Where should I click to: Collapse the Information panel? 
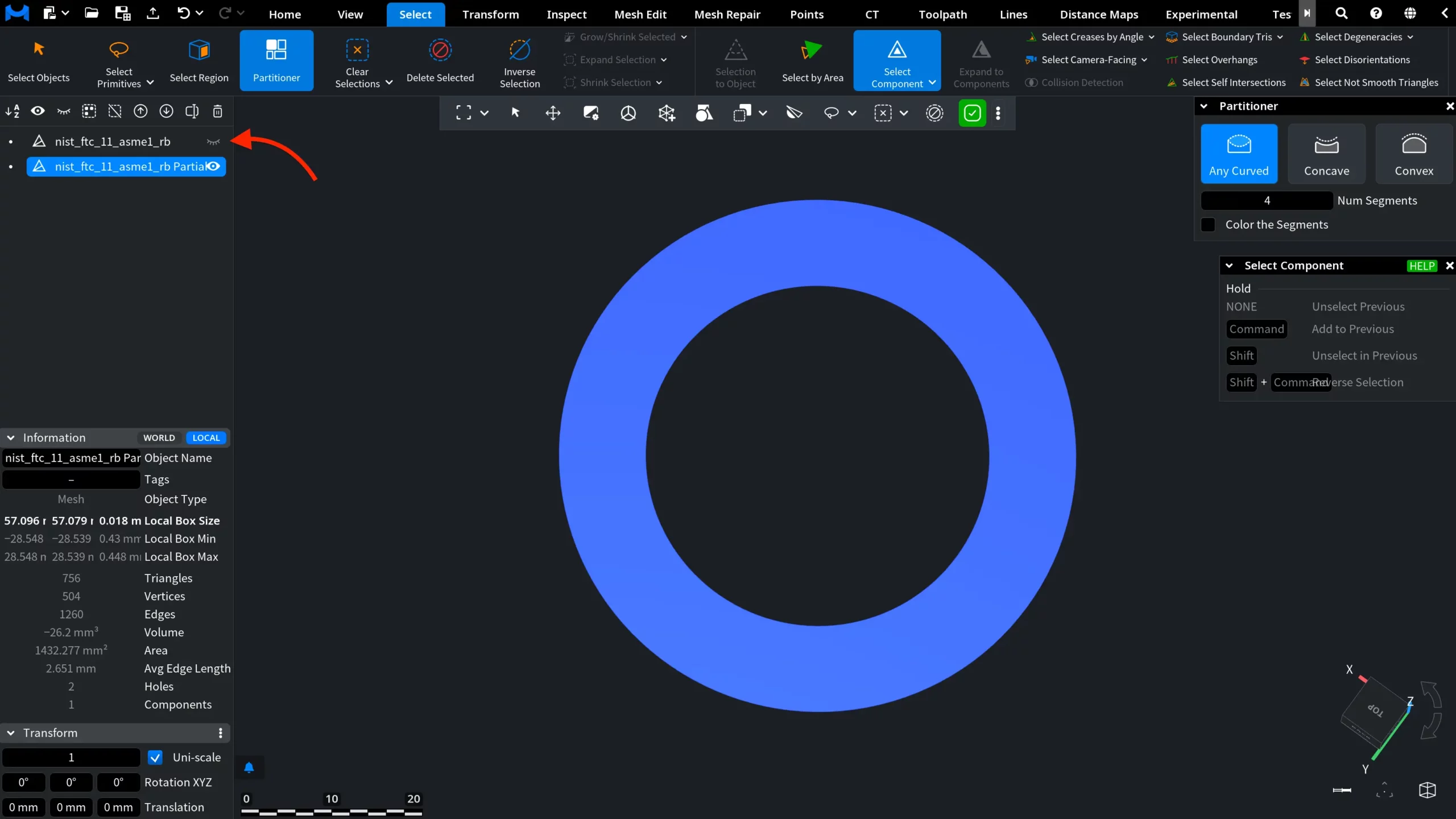click(x=11, y=438)
